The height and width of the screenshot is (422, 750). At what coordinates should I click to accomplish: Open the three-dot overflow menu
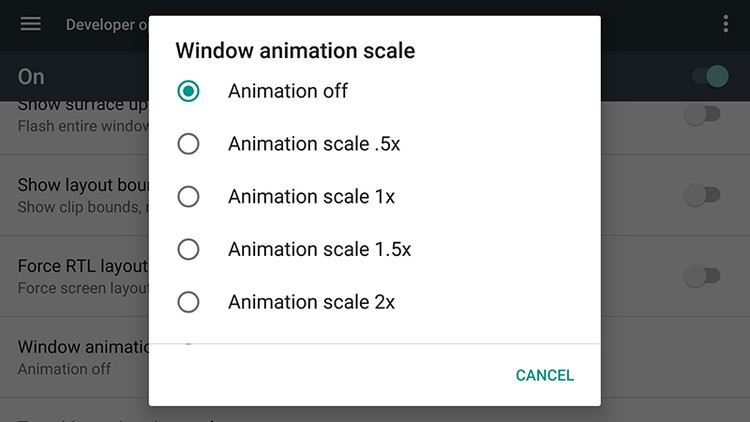click(725, 24)
